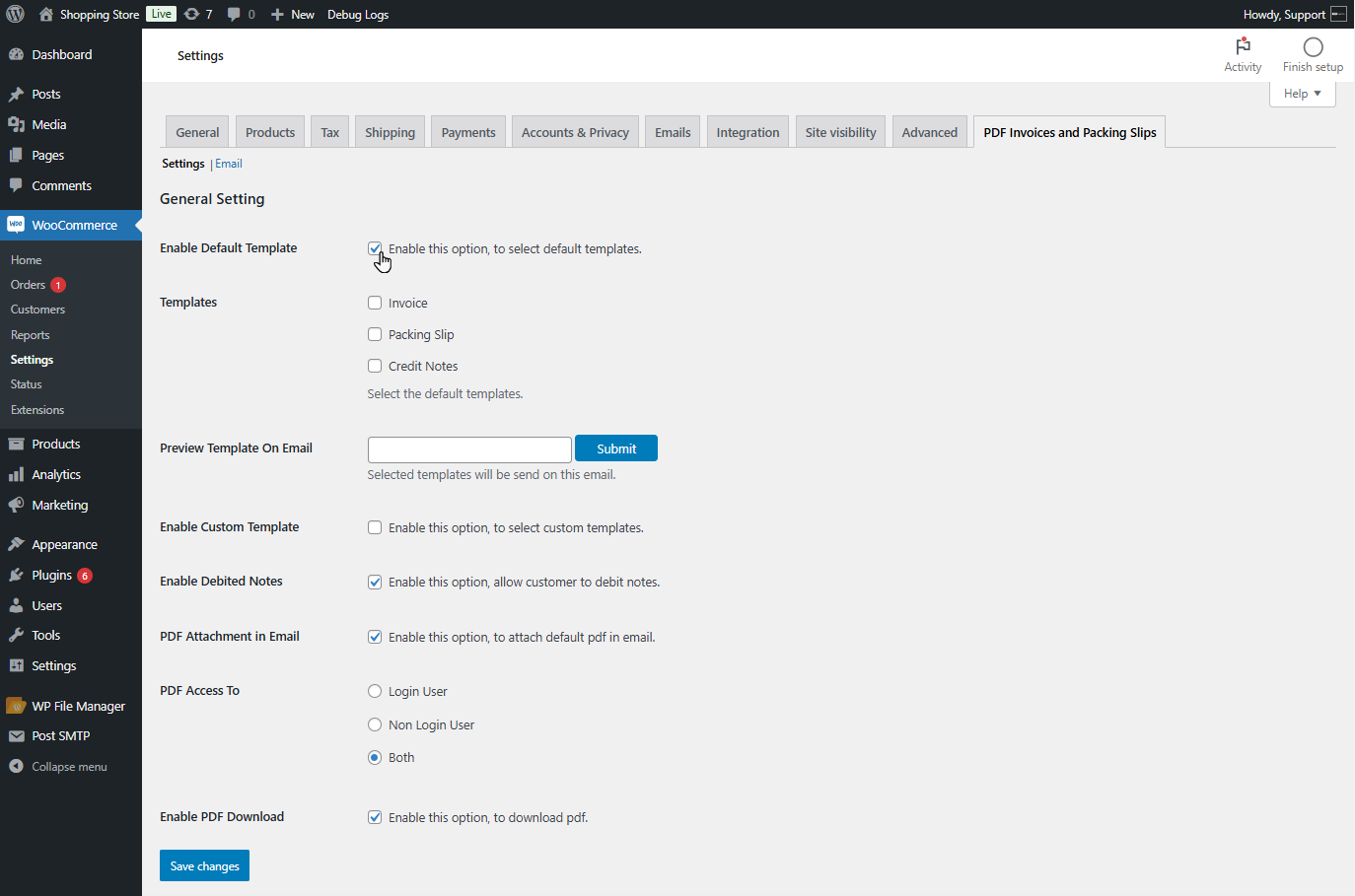Image resolution: width=1355 pixels, height=896 pixels.
Task: Click the Finish setup circle icon
Action: [x=1313, y=46]
